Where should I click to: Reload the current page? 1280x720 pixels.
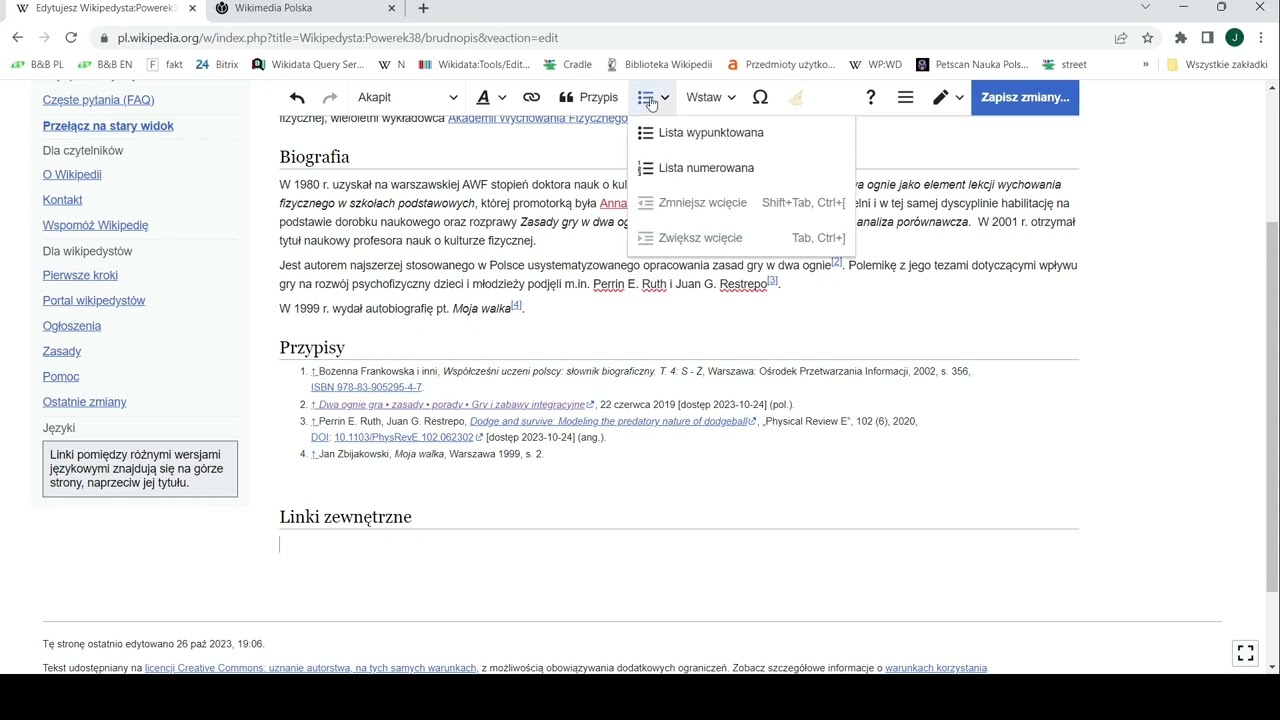[x=71, y=38]
